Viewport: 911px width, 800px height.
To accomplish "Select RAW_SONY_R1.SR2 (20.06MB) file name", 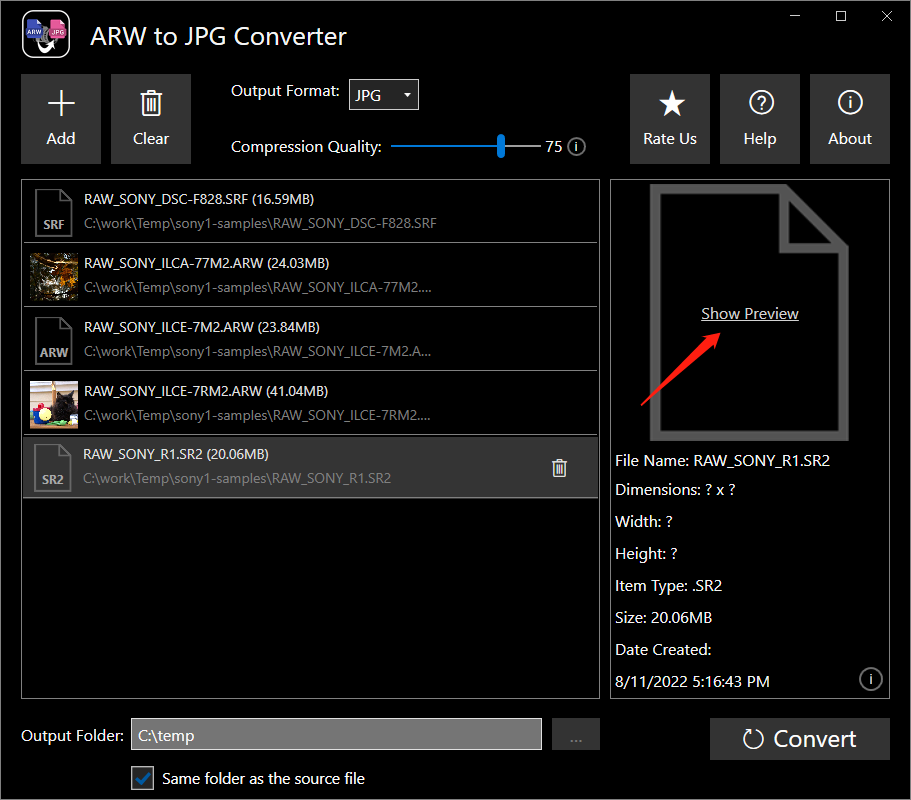I will (176, 454).
